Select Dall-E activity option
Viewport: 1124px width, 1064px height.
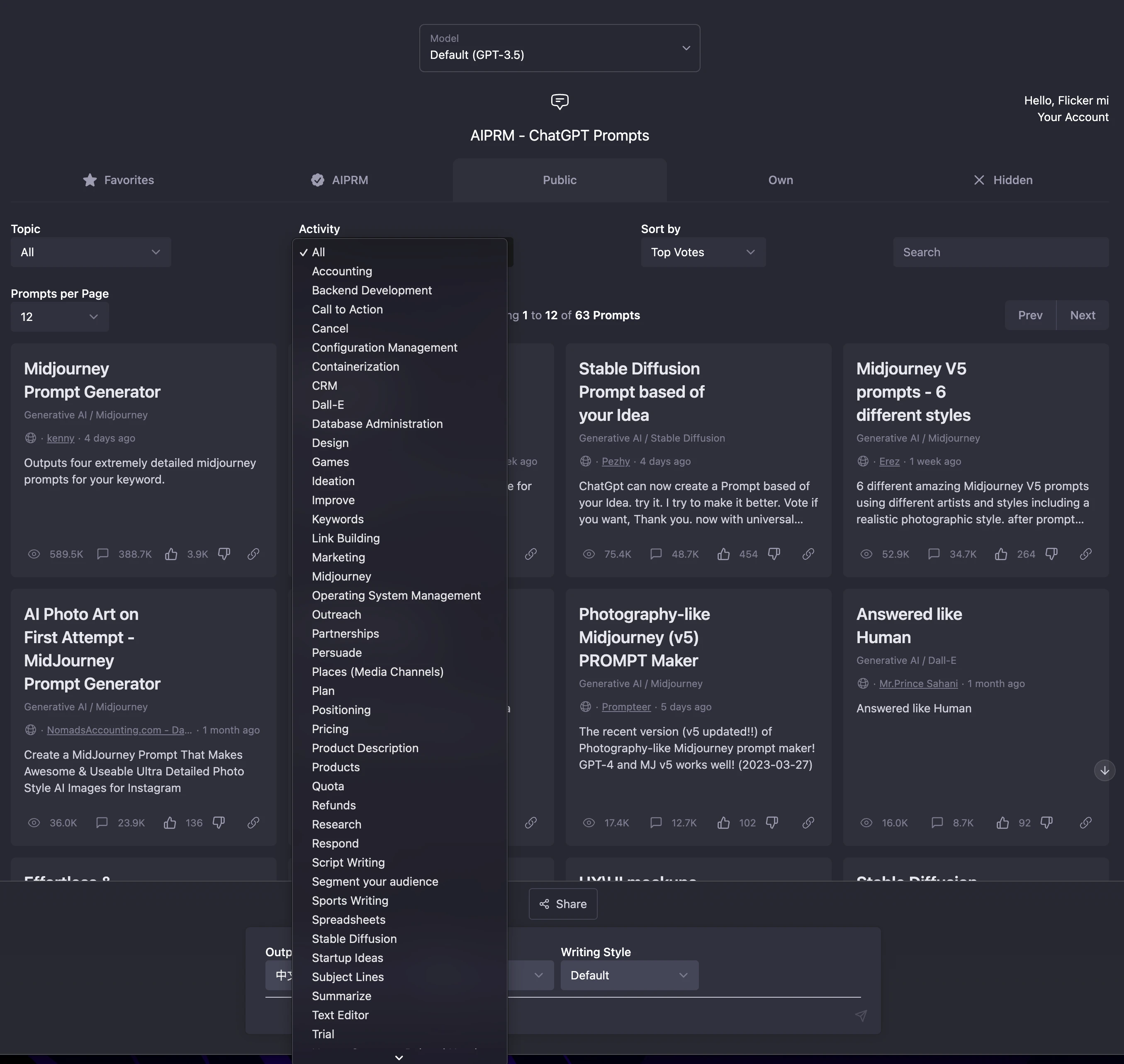tap(399, 405)
